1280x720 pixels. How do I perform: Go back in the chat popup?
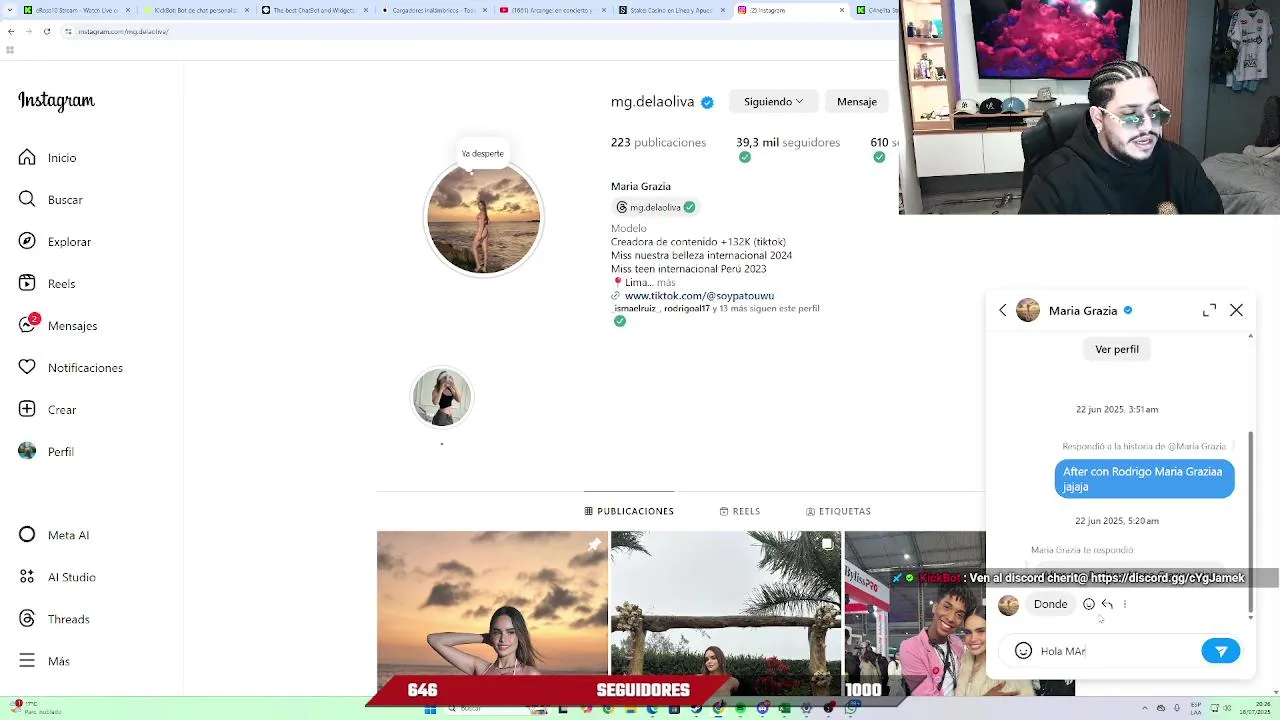[x=1003, y=311]
